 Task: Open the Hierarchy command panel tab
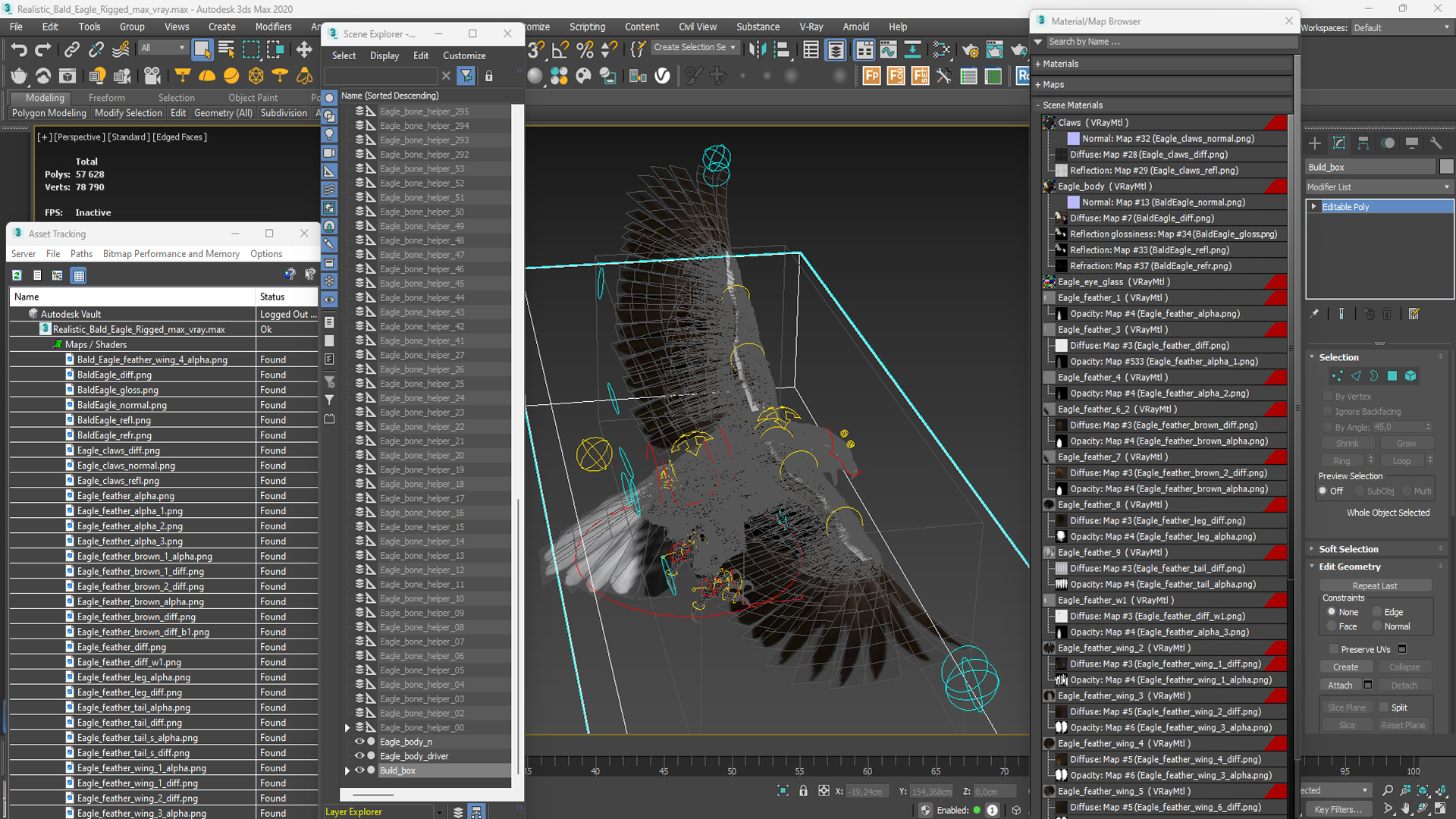1363,143
